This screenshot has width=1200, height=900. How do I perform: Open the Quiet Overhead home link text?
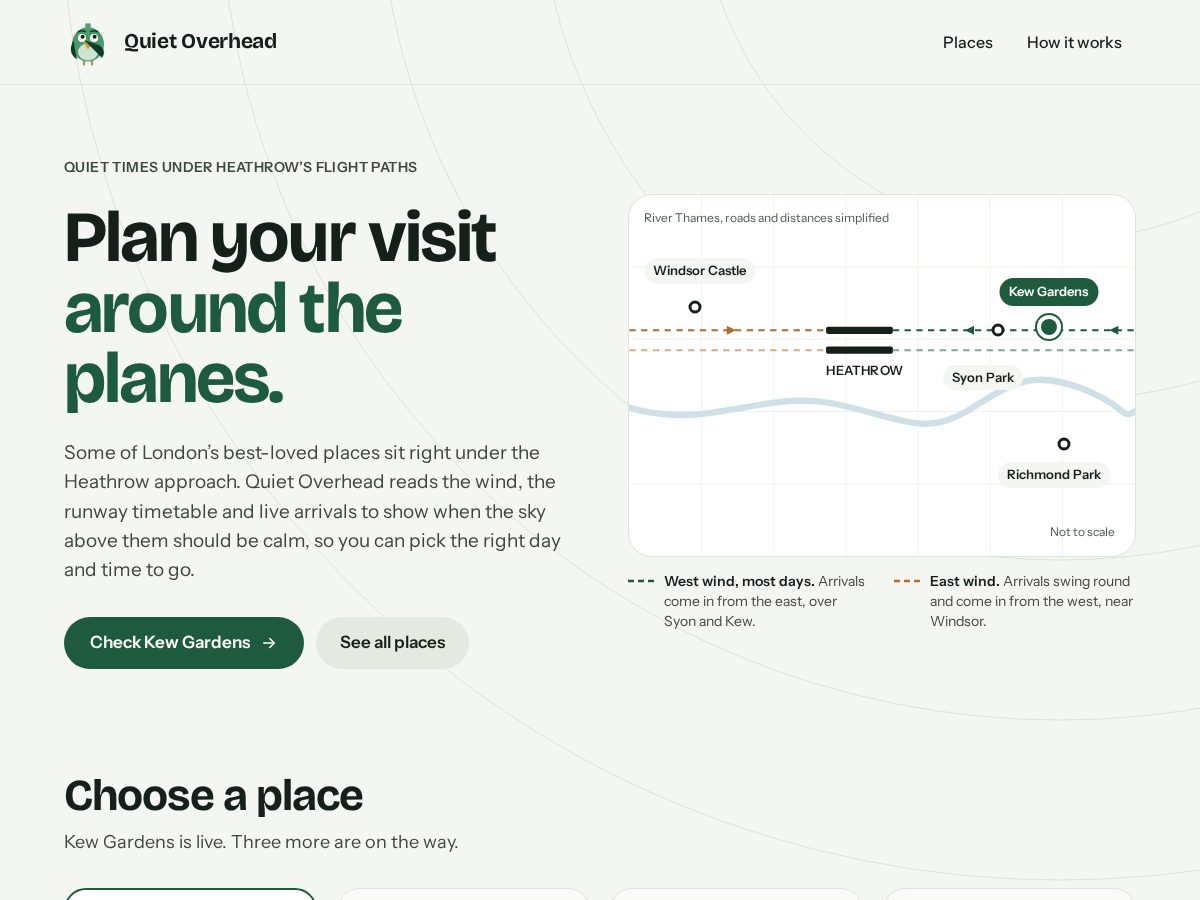200,42
